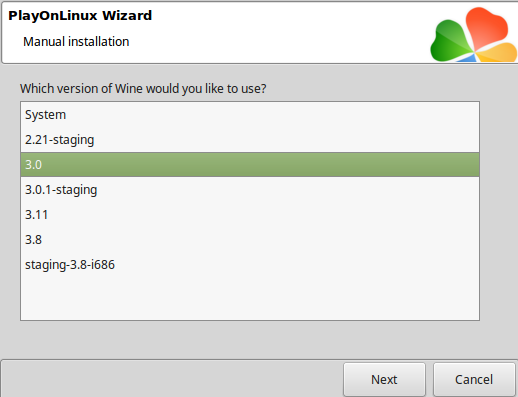Click the yellow petal of the logo
Image resolution: width=518 pixels, height=397 pixels.
[497, 53]
